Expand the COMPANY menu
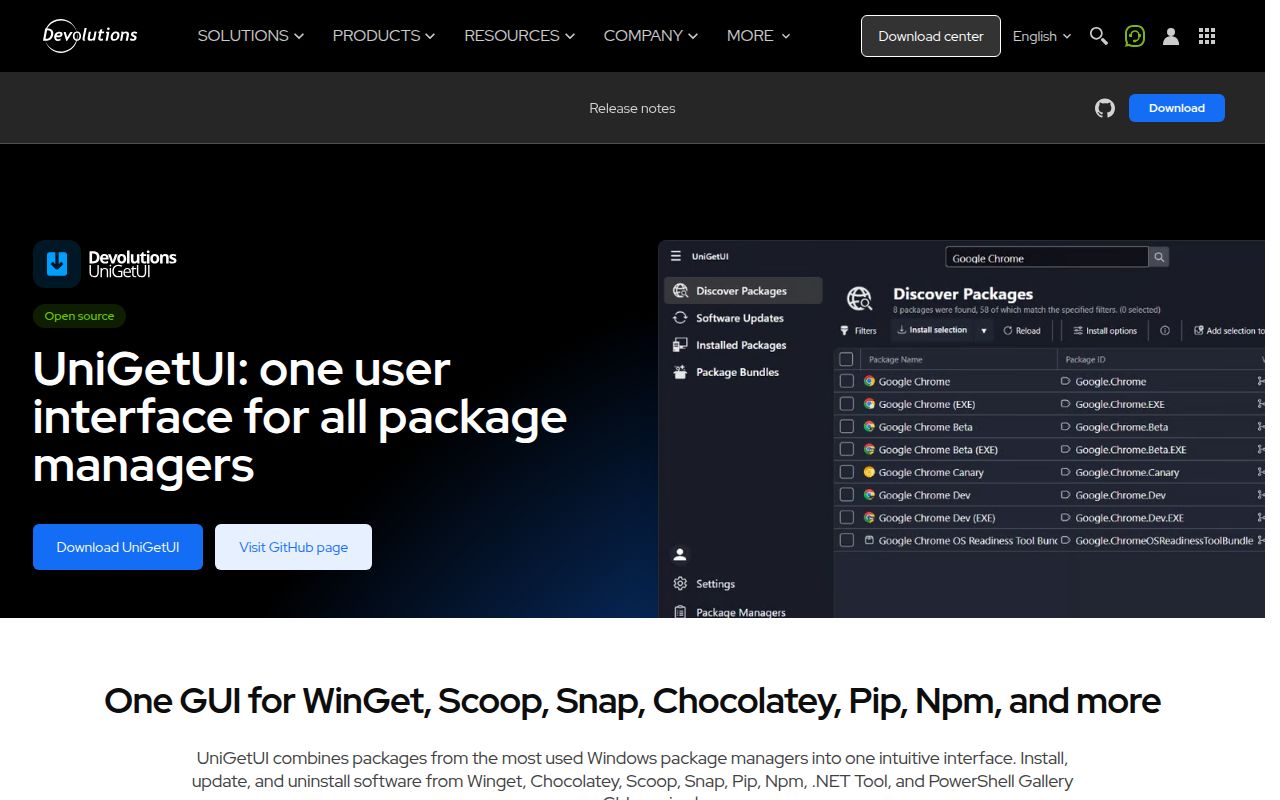 [x=651, y=36]
